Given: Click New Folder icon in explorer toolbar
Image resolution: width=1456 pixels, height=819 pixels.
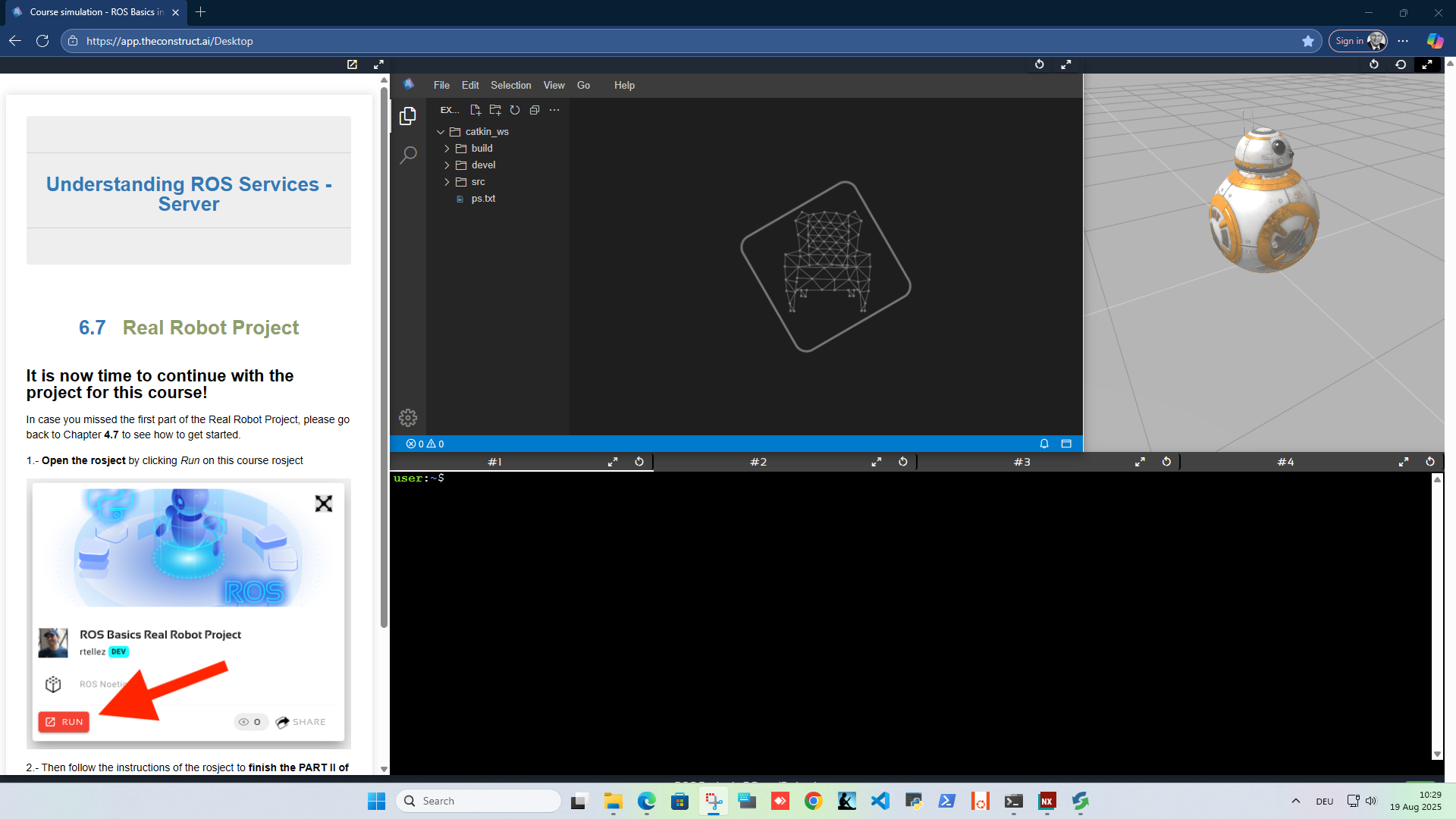Looking at the screenshot, I should tap(495, 110).
